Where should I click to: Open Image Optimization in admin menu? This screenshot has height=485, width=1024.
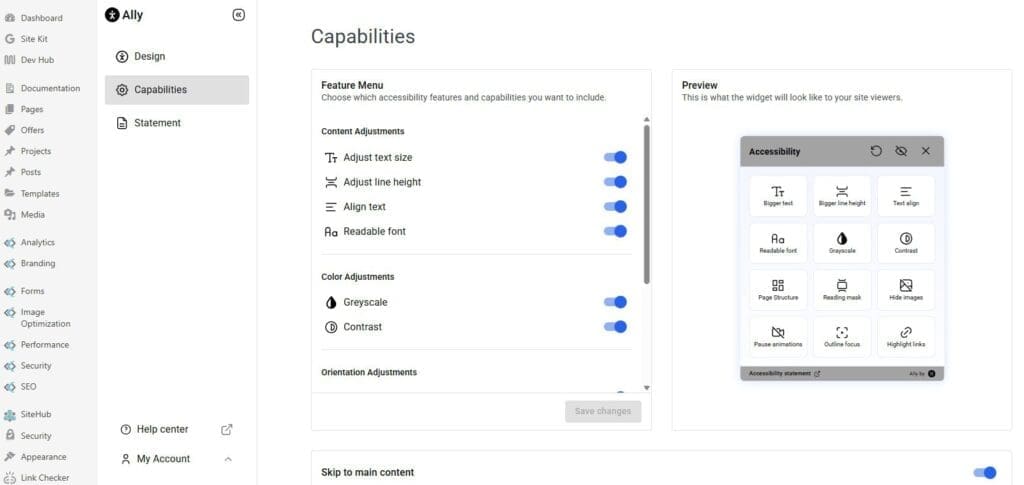48,318
